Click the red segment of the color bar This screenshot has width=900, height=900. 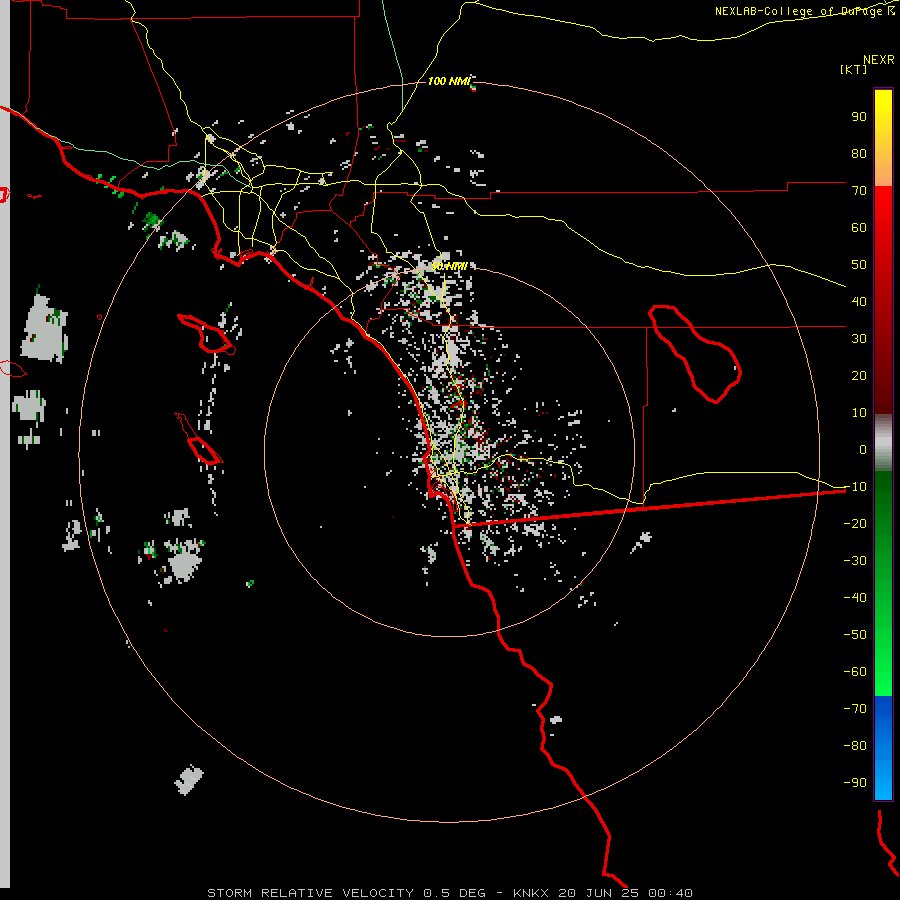click(883, 300)
